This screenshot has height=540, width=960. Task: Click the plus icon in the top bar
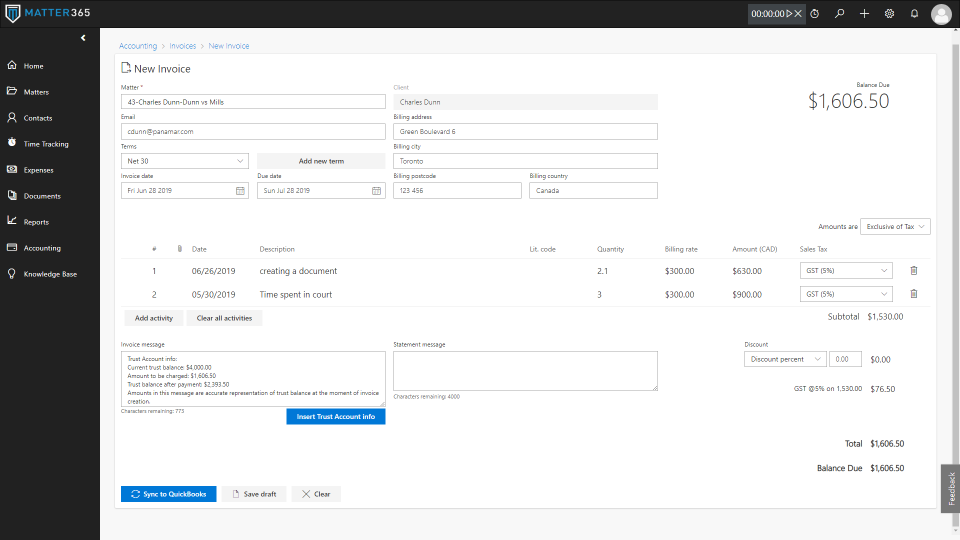[x=864, y=14]
